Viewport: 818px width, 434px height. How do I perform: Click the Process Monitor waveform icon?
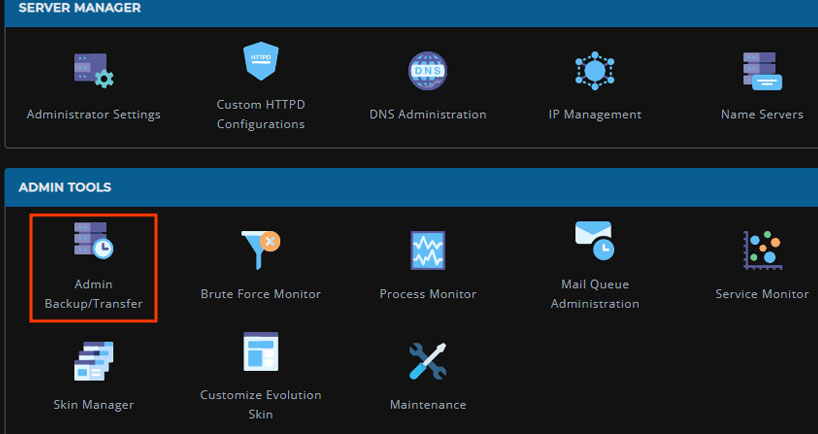pos(428,250)
